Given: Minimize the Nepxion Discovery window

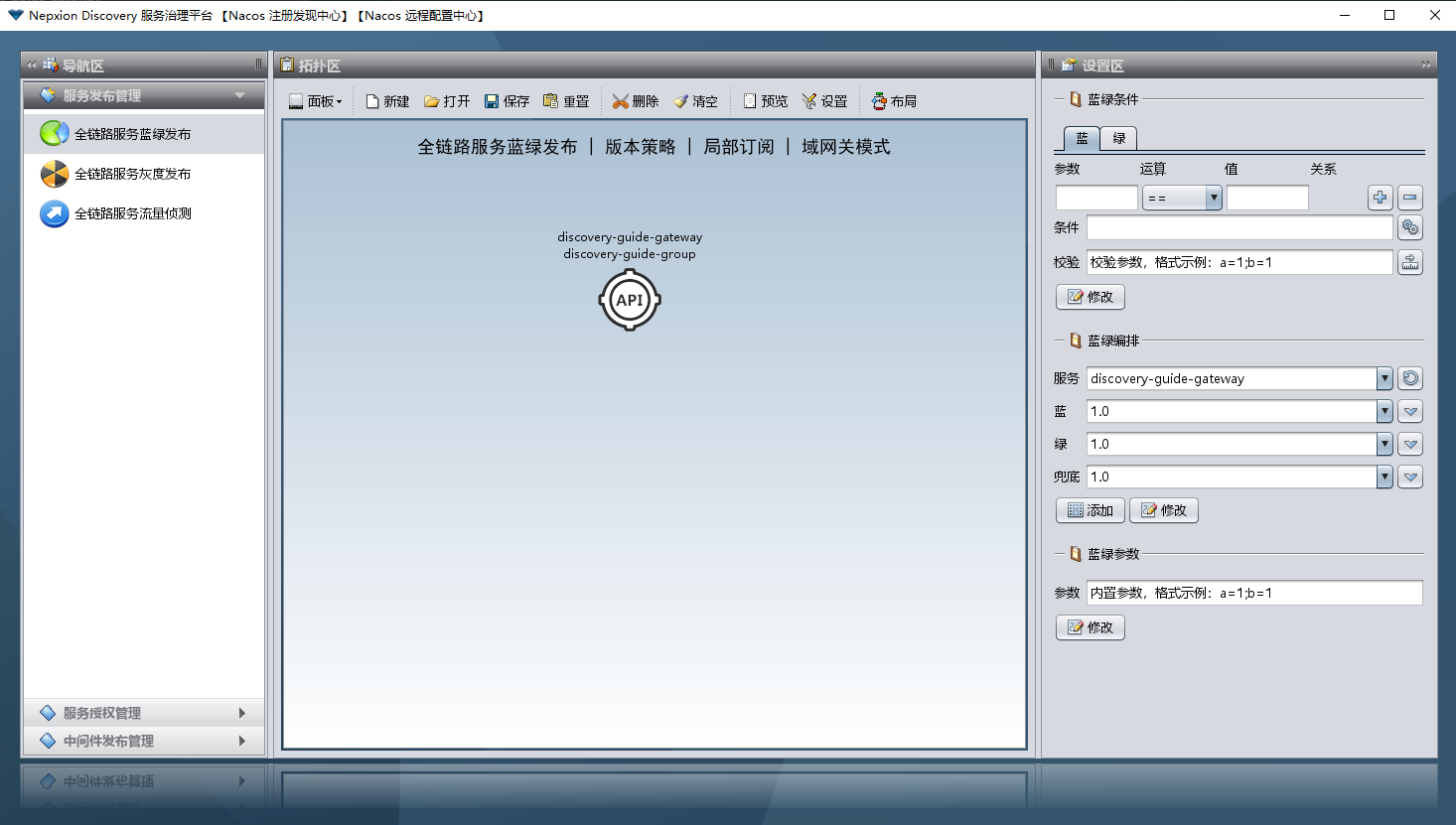Looking at the screenshot, I should pos(1345,15).
